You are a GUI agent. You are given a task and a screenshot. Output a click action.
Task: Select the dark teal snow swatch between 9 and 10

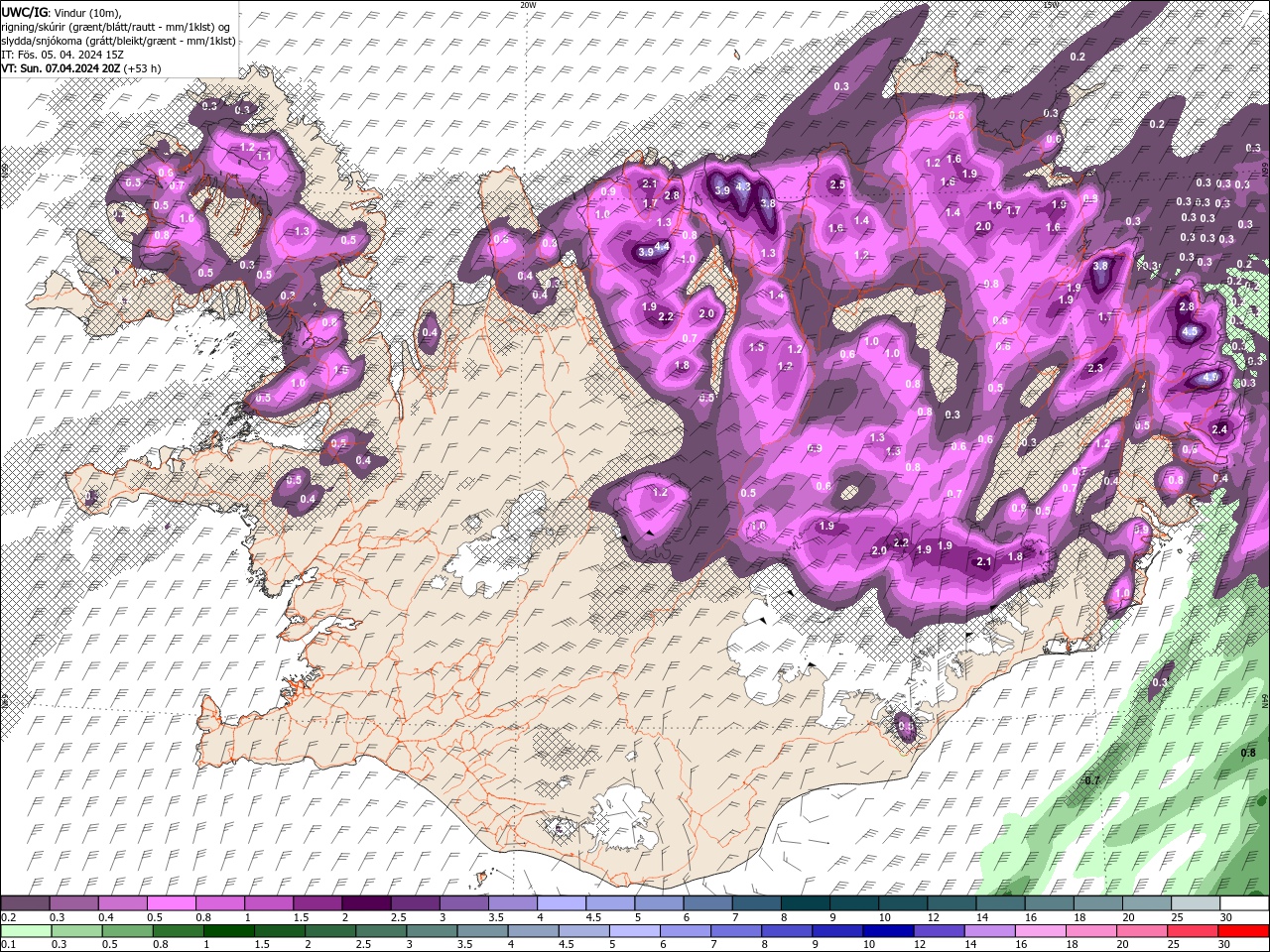pyautogui.click(x=853, y=903)
